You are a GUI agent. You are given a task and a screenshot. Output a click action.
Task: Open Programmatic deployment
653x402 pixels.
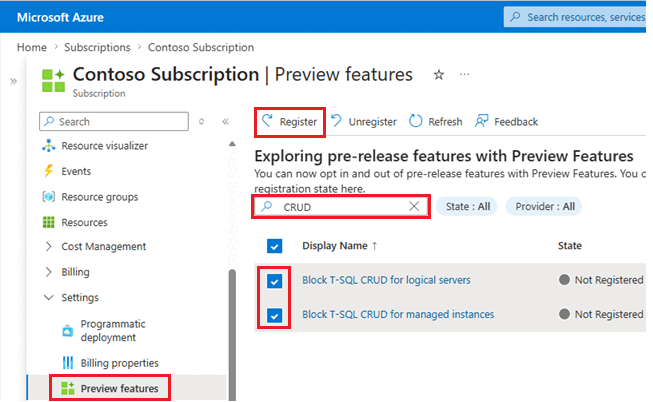coord(113,331)
